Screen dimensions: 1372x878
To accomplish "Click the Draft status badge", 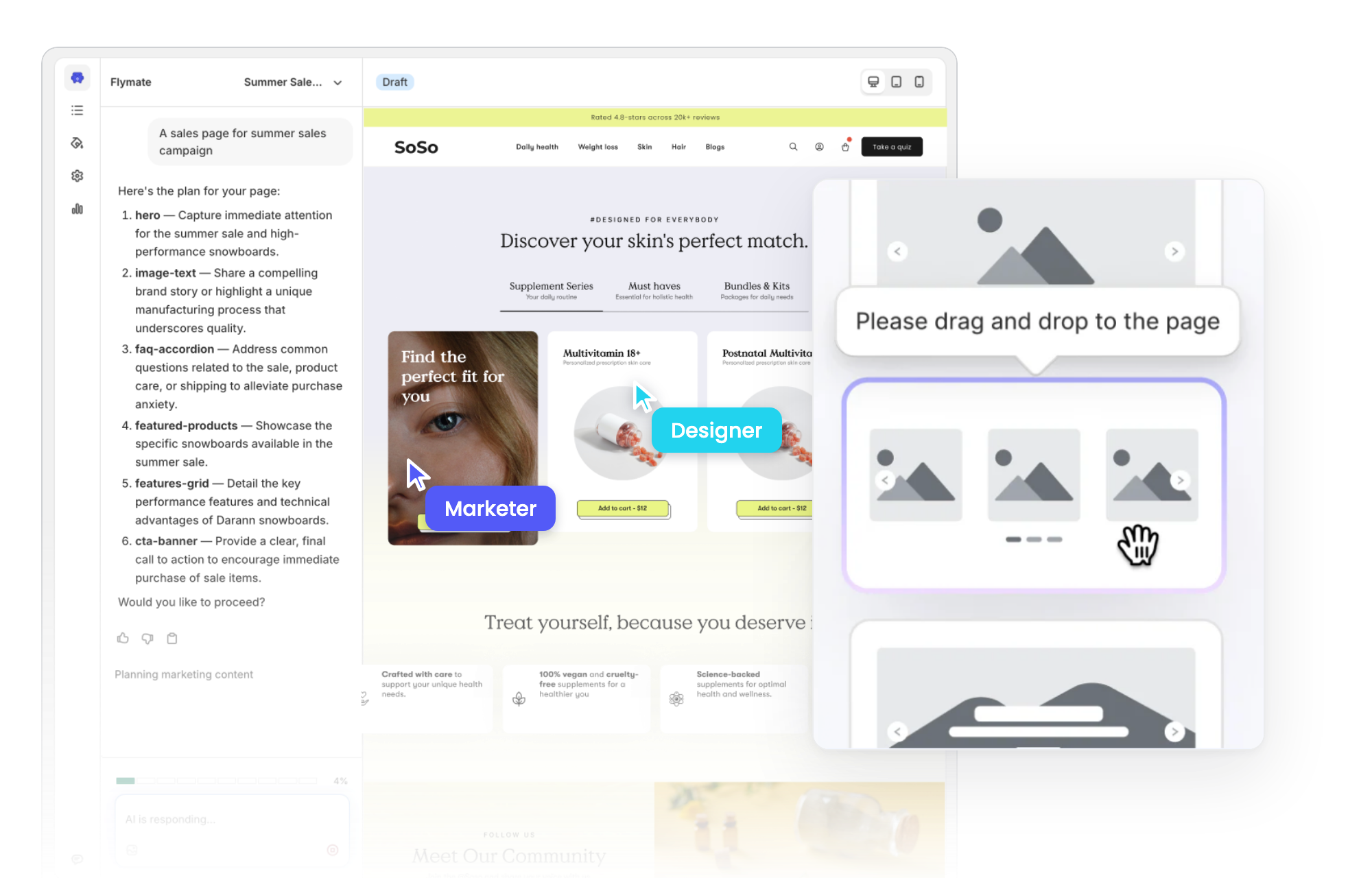I will click(x=394, y=82).
